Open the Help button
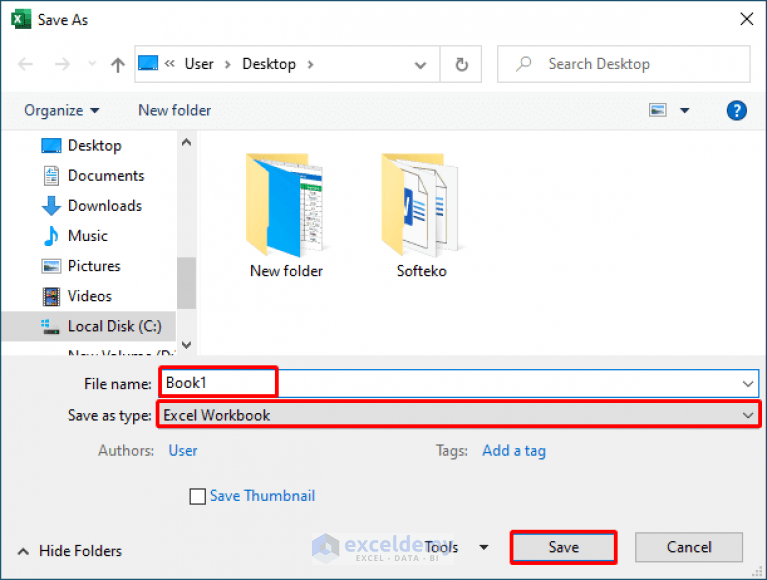The width and height of the screenshot is (767, 580). [x=736, y=111]
